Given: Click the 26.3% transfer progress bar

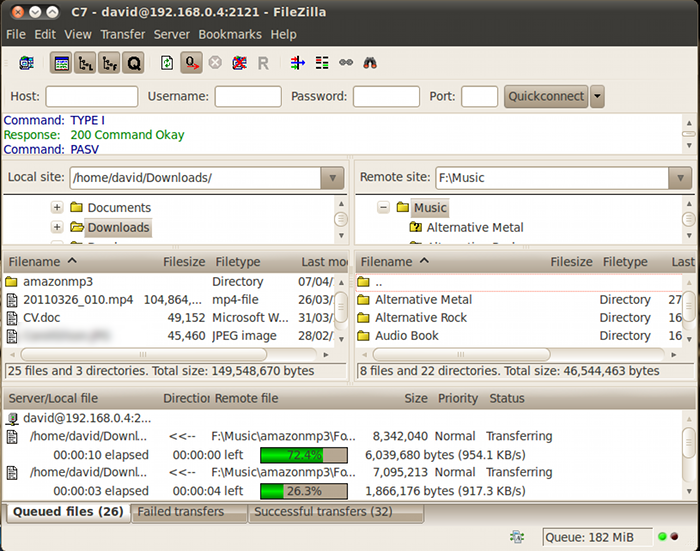Looking at the screenshot, I should click(x=304, y=491).
